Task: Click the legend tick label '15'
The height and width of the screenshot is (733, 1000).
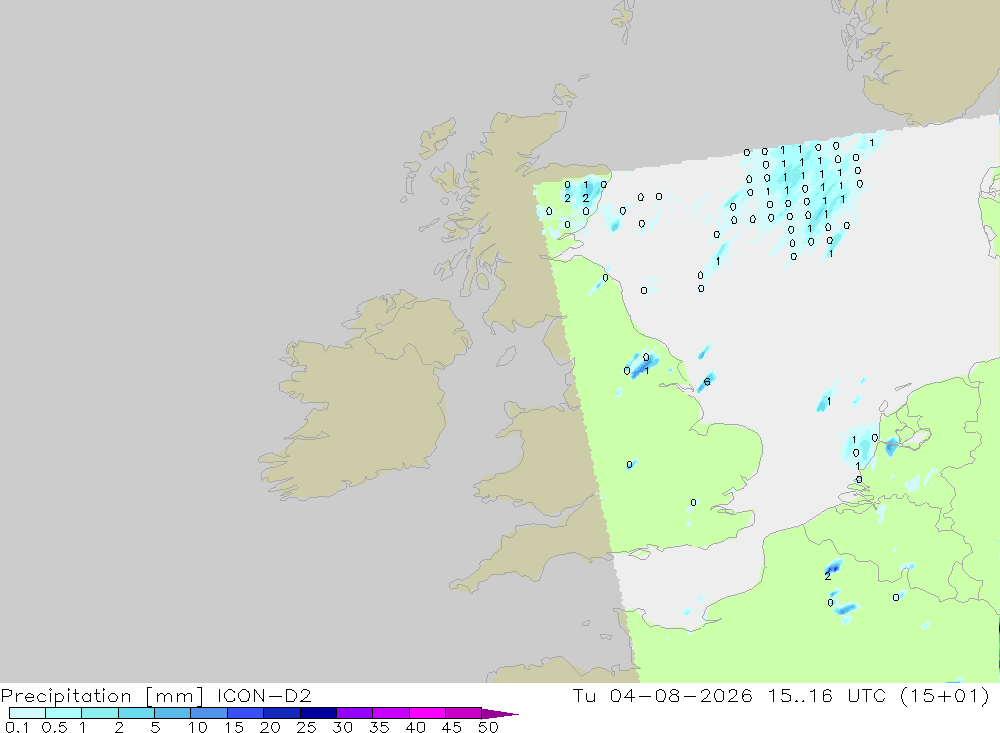Action: tap(234, 727)
